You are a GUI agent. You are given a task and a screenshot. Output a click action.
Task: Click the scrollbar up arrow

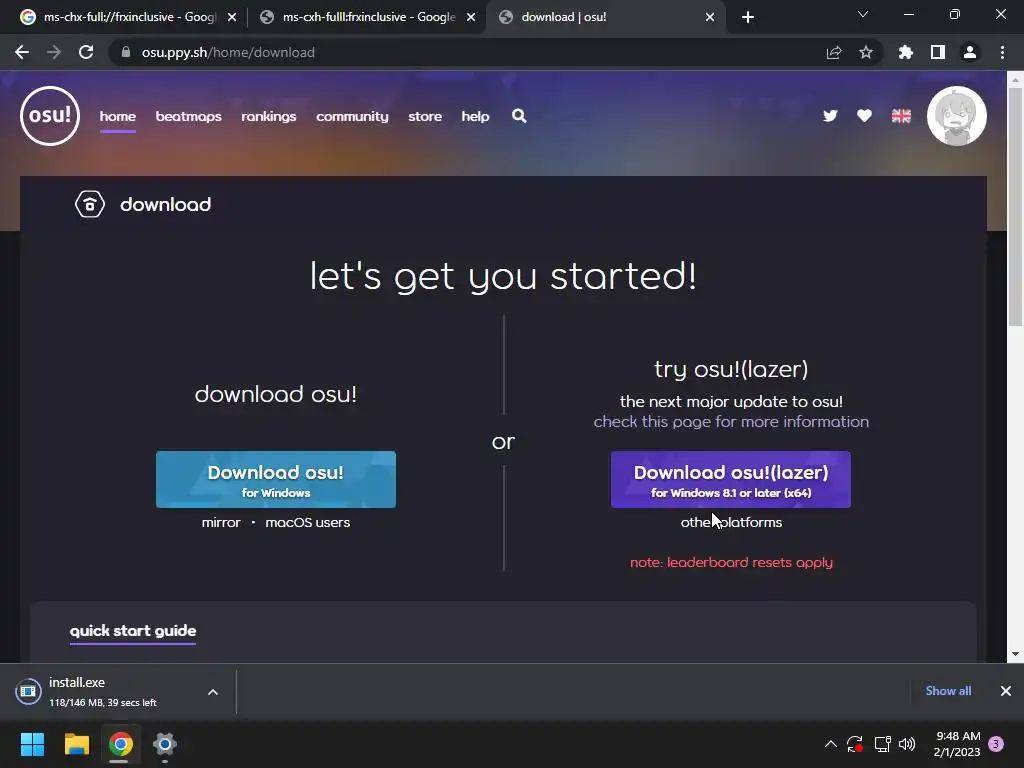(1015, 80)
